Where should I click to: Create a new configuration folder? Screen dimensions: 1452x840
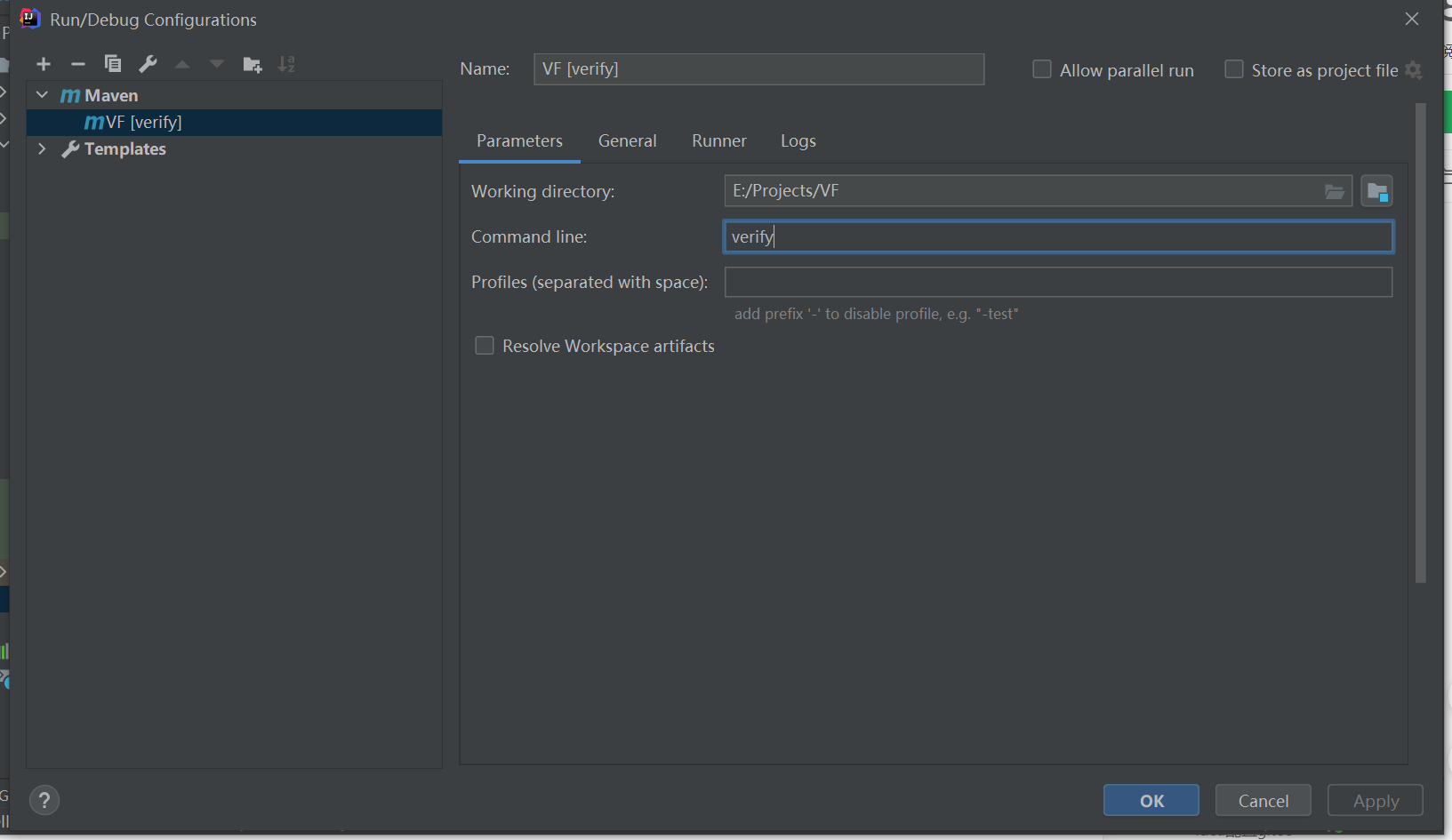click(x=253, y=64)
